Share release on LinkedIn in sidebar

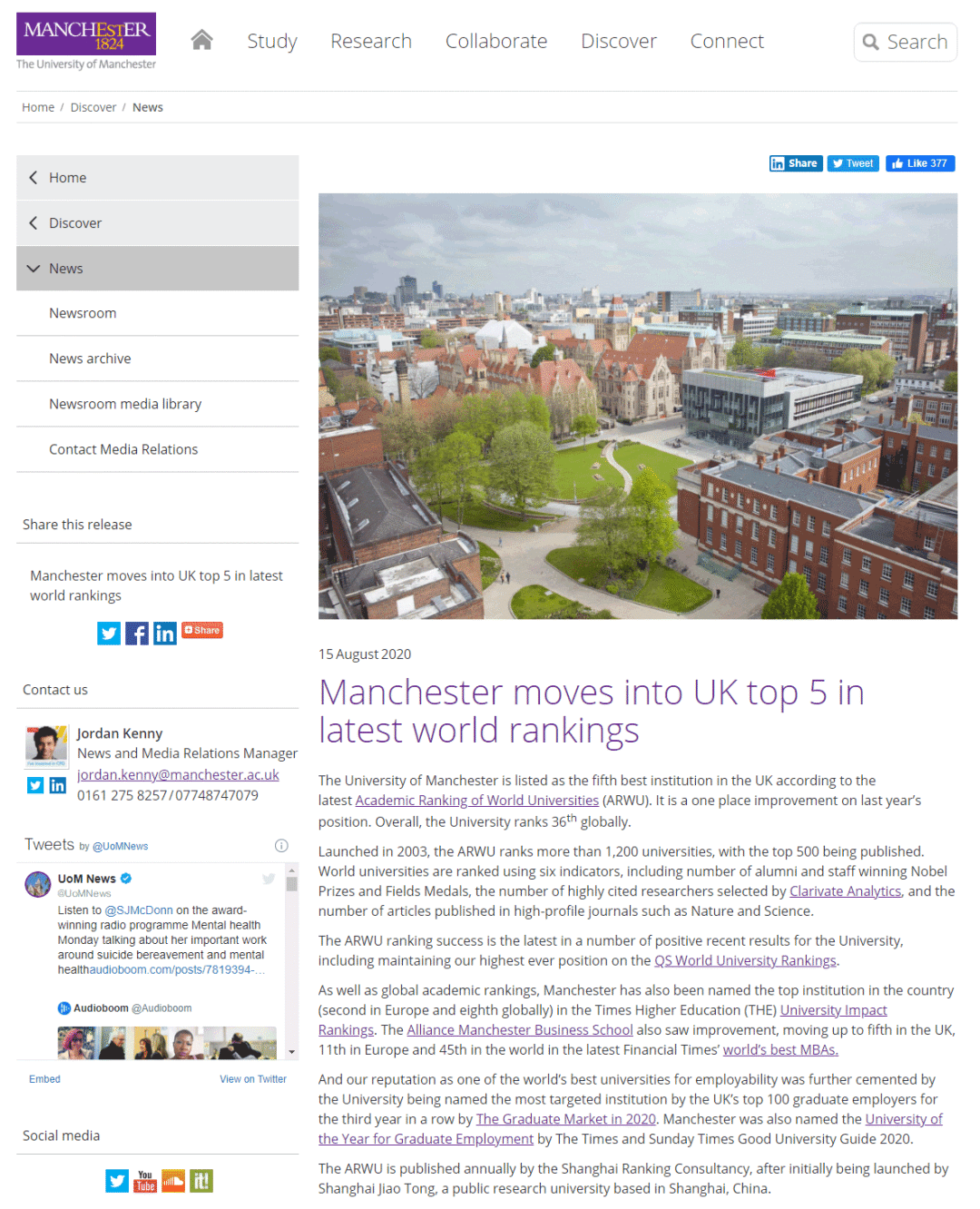point(165,634)
